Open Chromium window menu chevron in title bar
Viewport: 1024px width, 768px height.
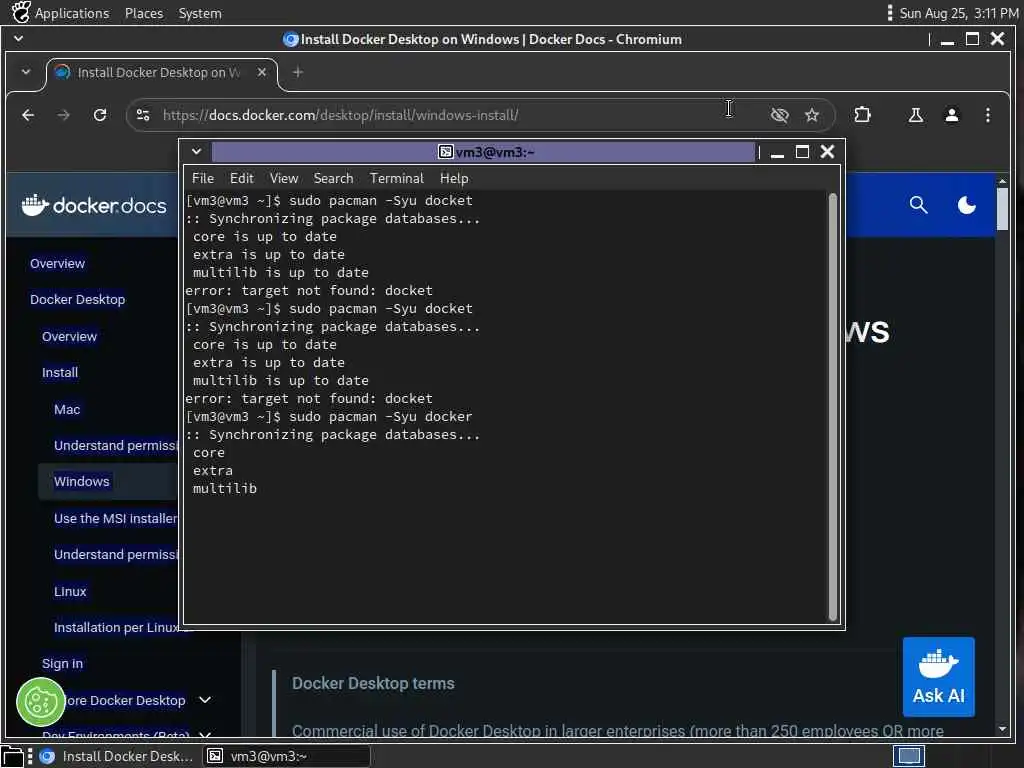(18, 39)
